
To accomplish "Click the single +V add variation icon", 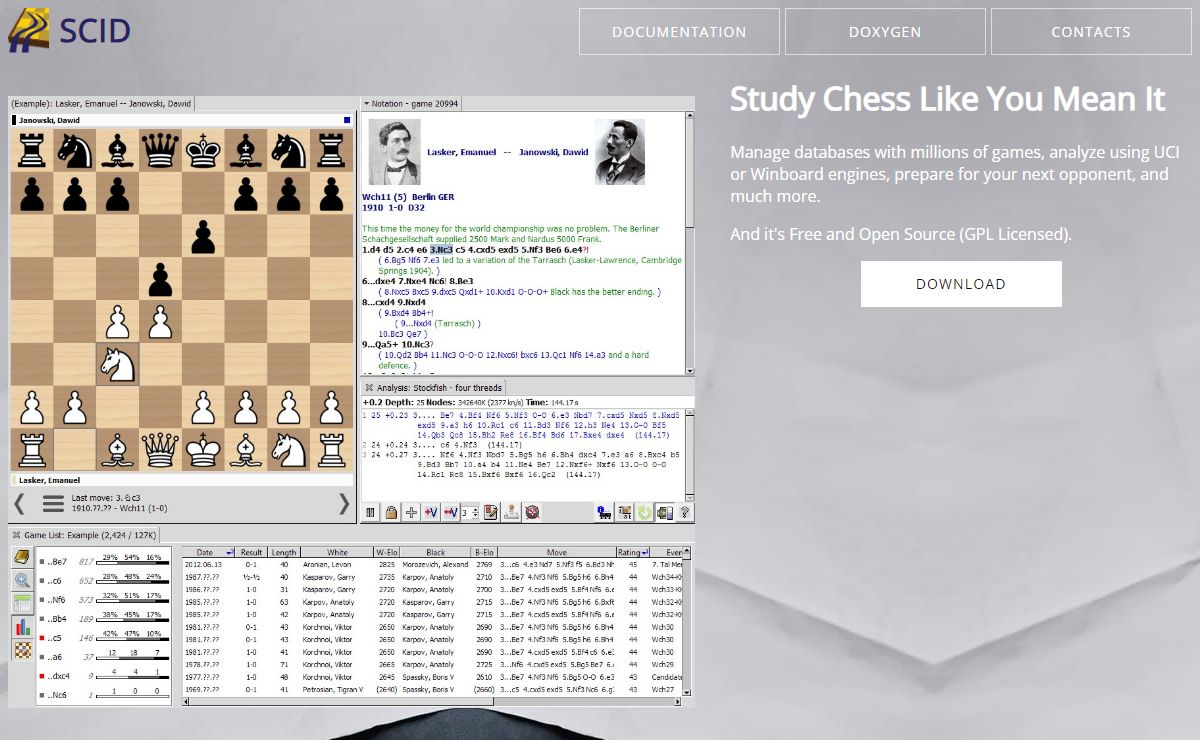I will pyautogui.click(x=431, y=512).
